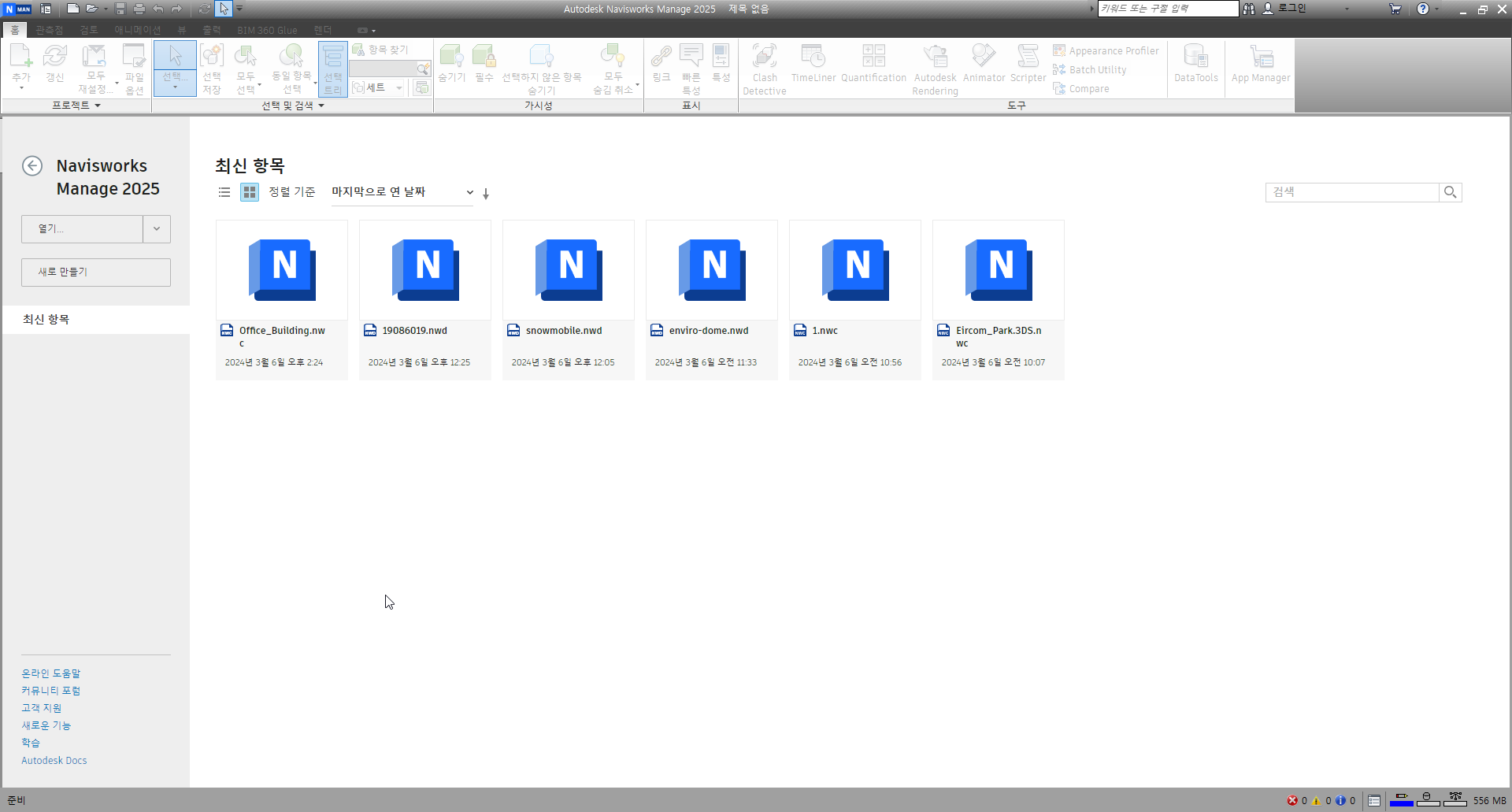1512x812 pixels.
Task: Open the Office_Building.nwc recent file thumbnail
Action: coord(282,270)
